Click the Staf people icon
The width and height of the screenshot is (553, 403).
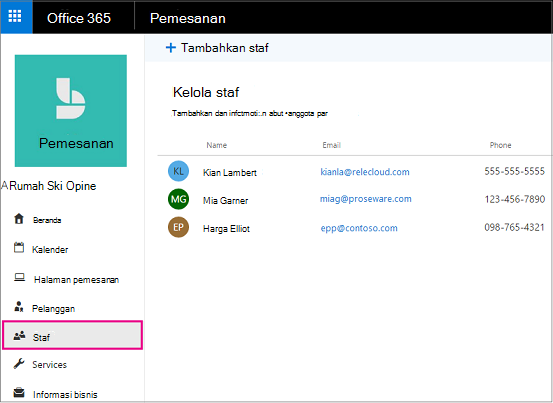pos(19,336)
